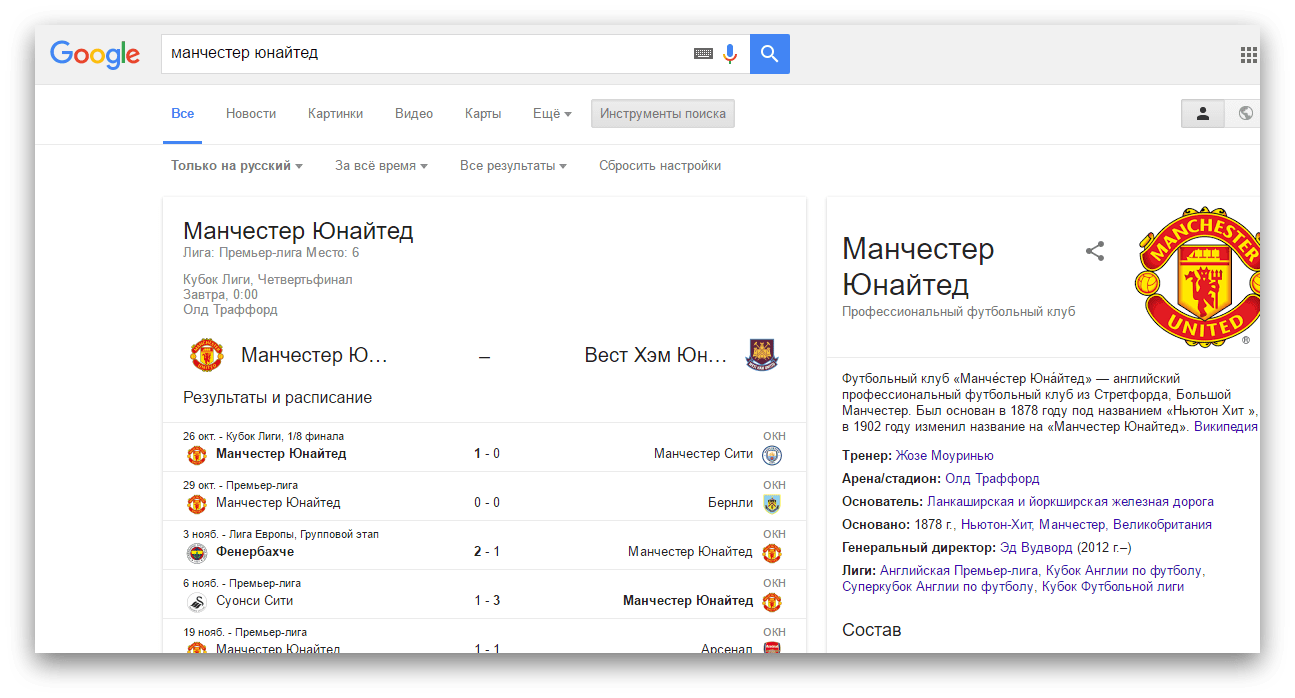The height and width of the screenshot is (698, 1295).
Task: Open the За всё время dropdown
Action: point(381,166)
